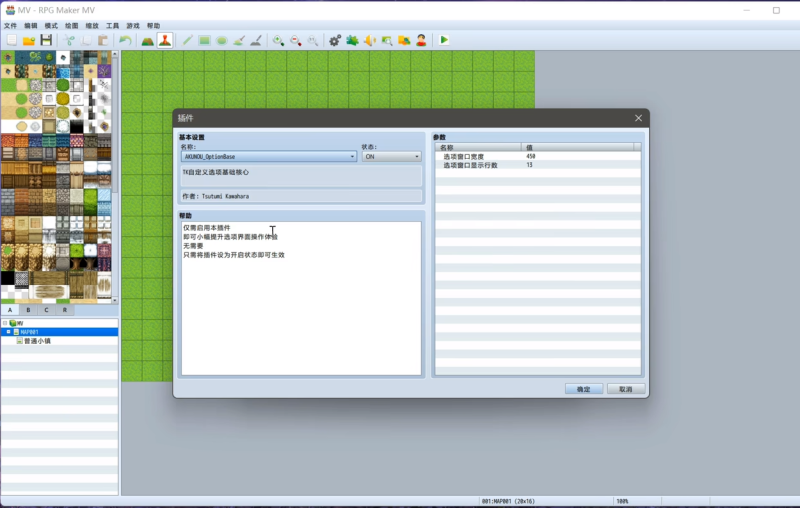Click the Actual Size zoom icon
The width and height of the screenshot is (800, 508).
tap(313, 40)
